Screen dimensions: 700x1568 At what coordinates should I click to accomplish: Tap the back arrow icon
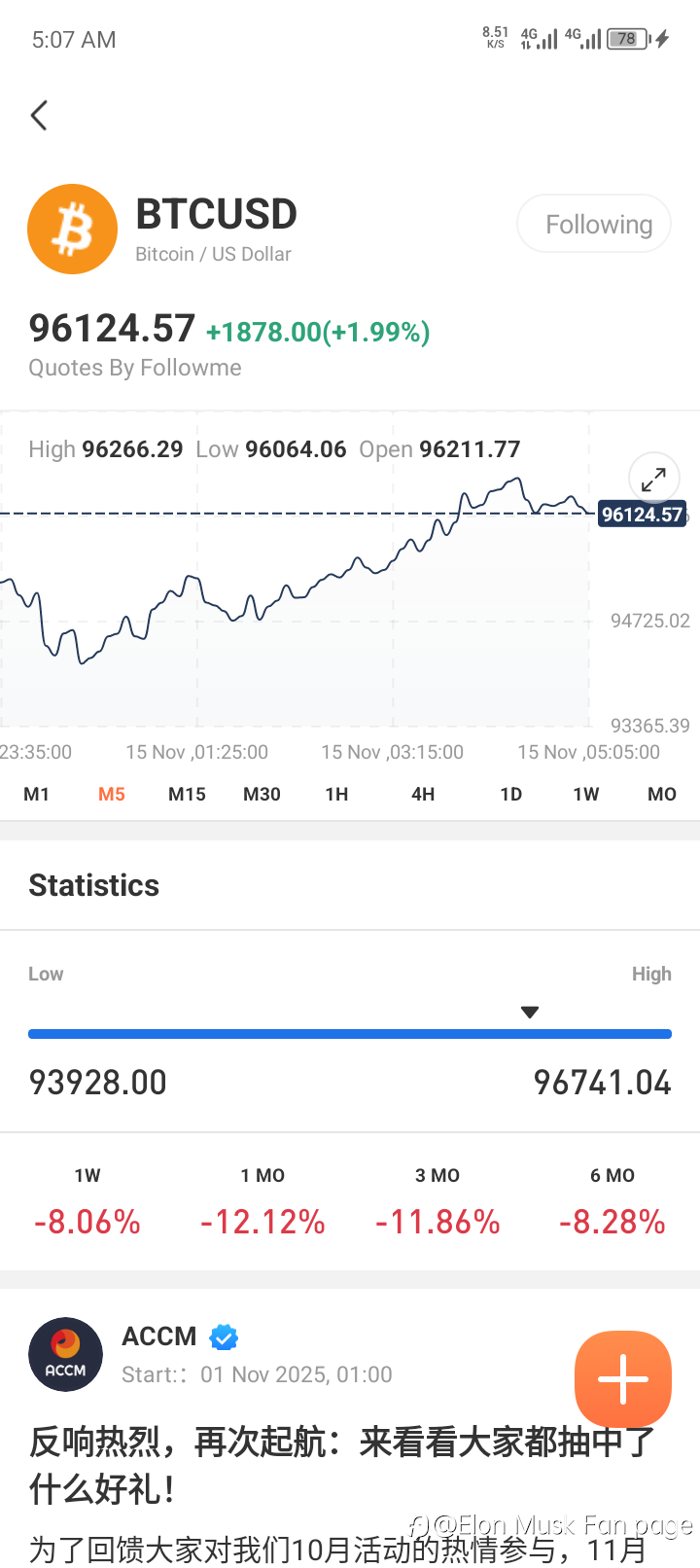click(x=39, y=116)
